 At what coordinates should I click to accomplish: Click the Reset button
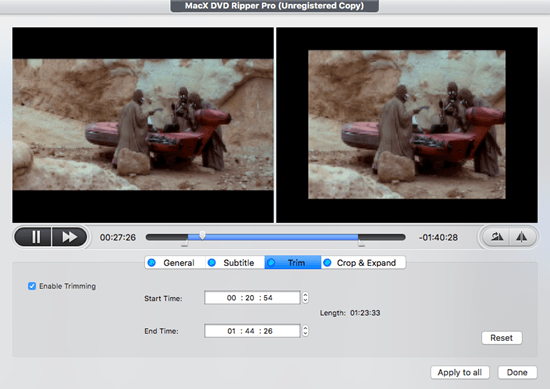click(502, 338)
